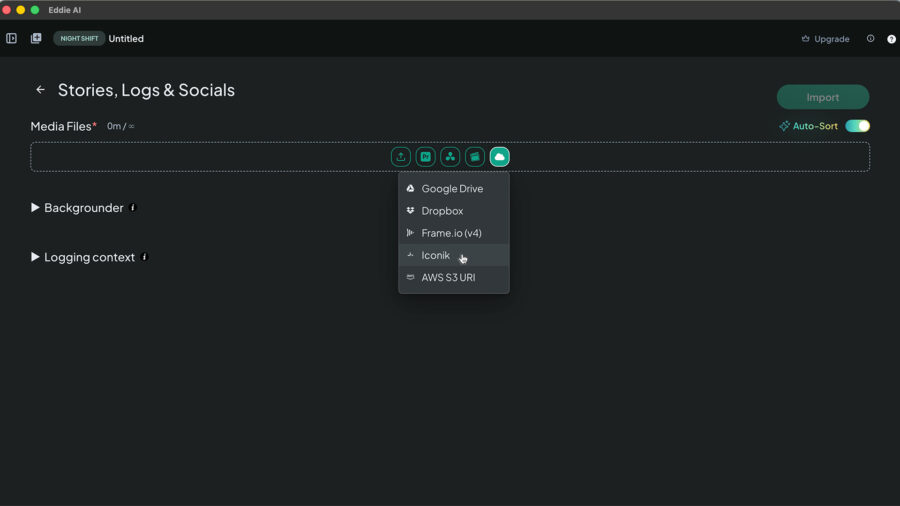Go back using the arrow beside the title
Image resolution: width=900 pixels, height=506 pixels.
tap(40, 89)
